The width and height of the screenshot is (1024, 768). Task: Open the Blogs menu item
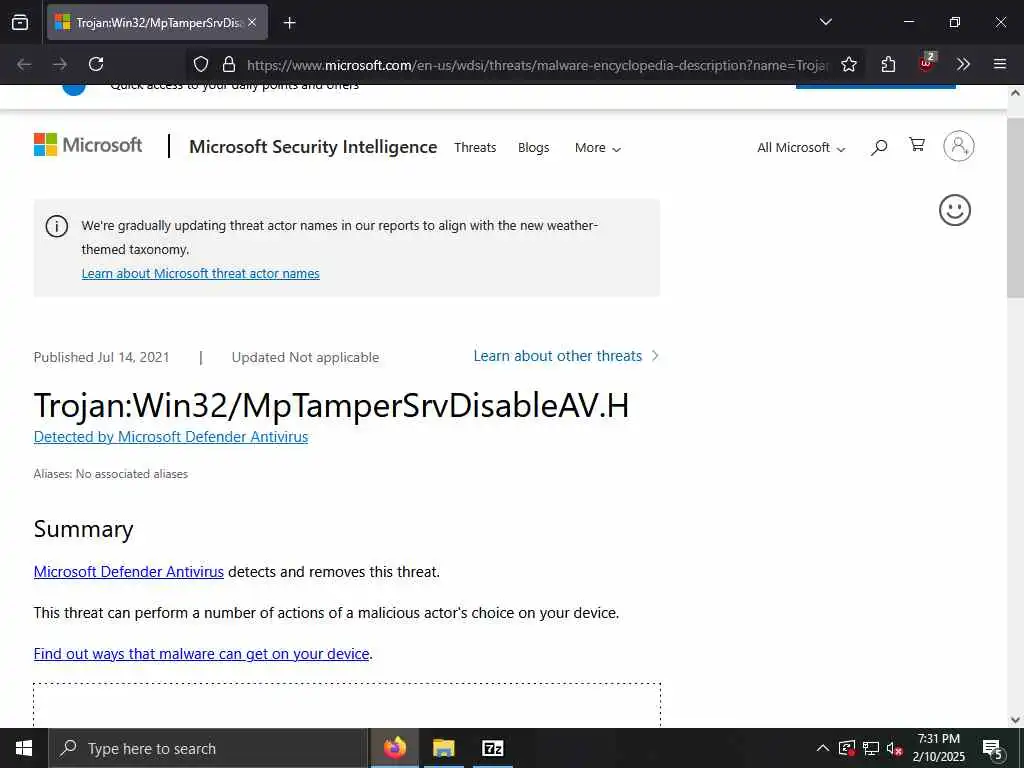coord(534,148)
